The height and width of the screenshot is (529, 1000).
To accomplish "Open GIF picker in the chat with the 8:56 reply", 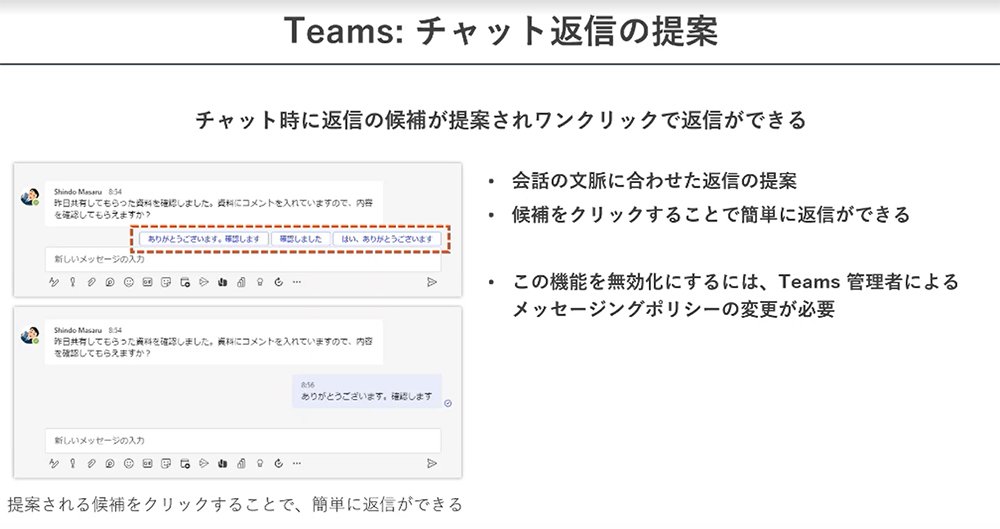I will 147,464.
